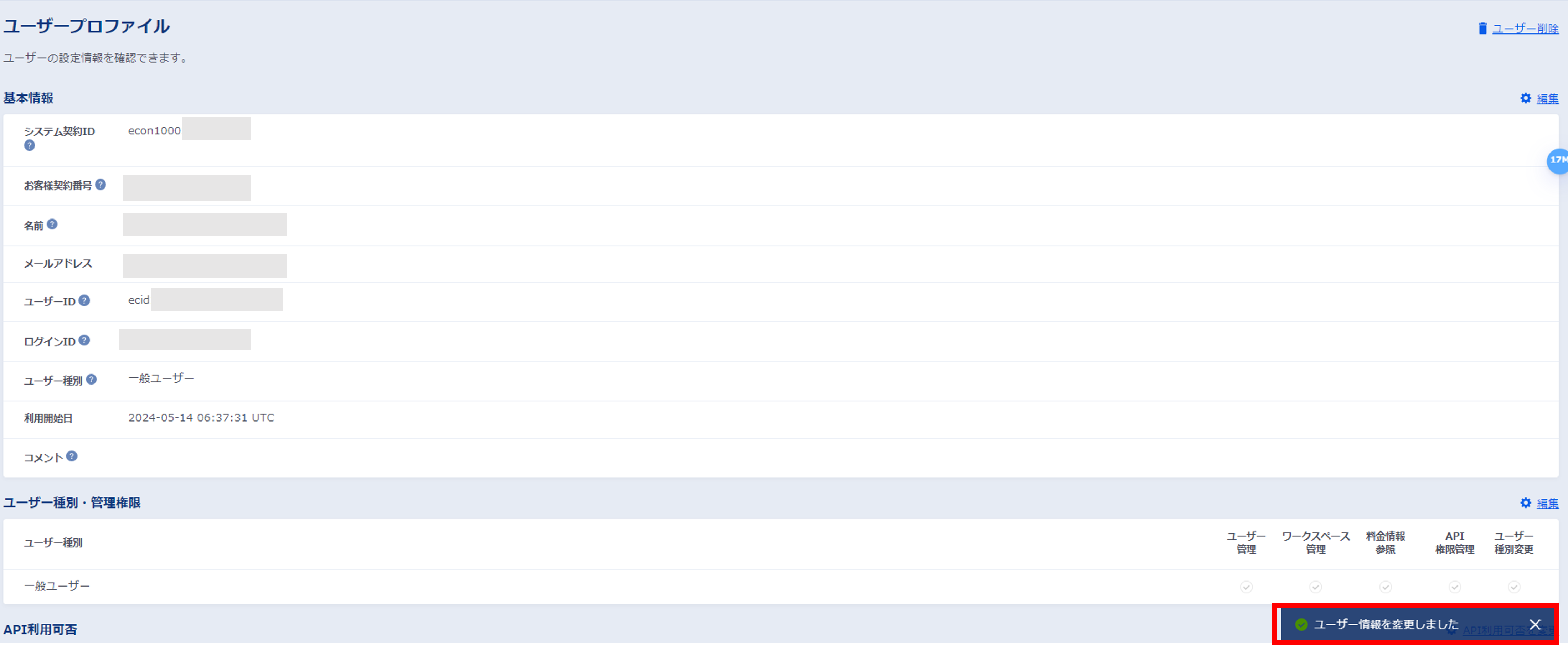This screenshot has width=1568, height=645.
Task: Click the help icon next to ログインID
Action: [84, 341]
